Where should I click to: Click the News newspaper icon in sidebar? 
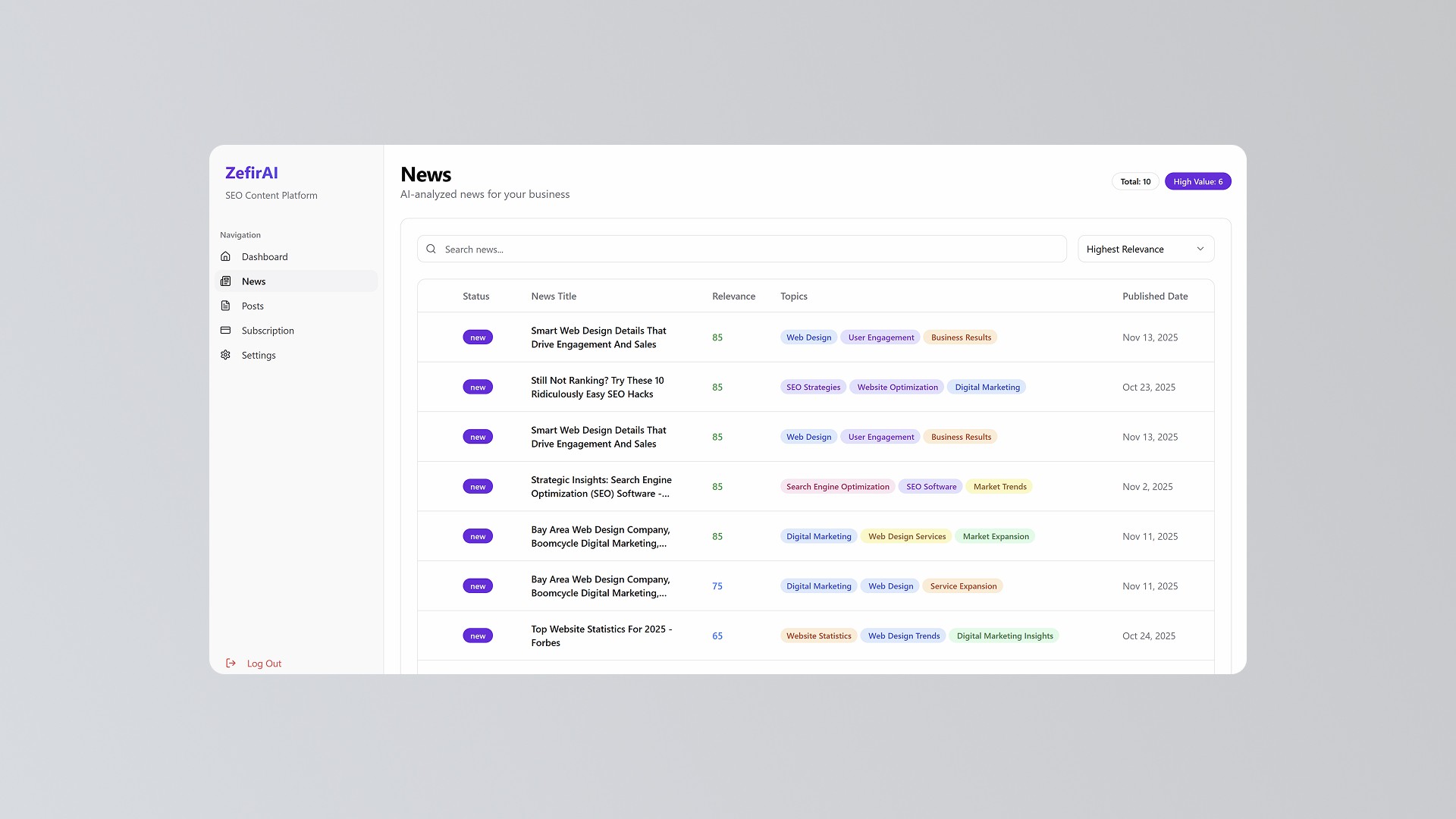point(225,281)
